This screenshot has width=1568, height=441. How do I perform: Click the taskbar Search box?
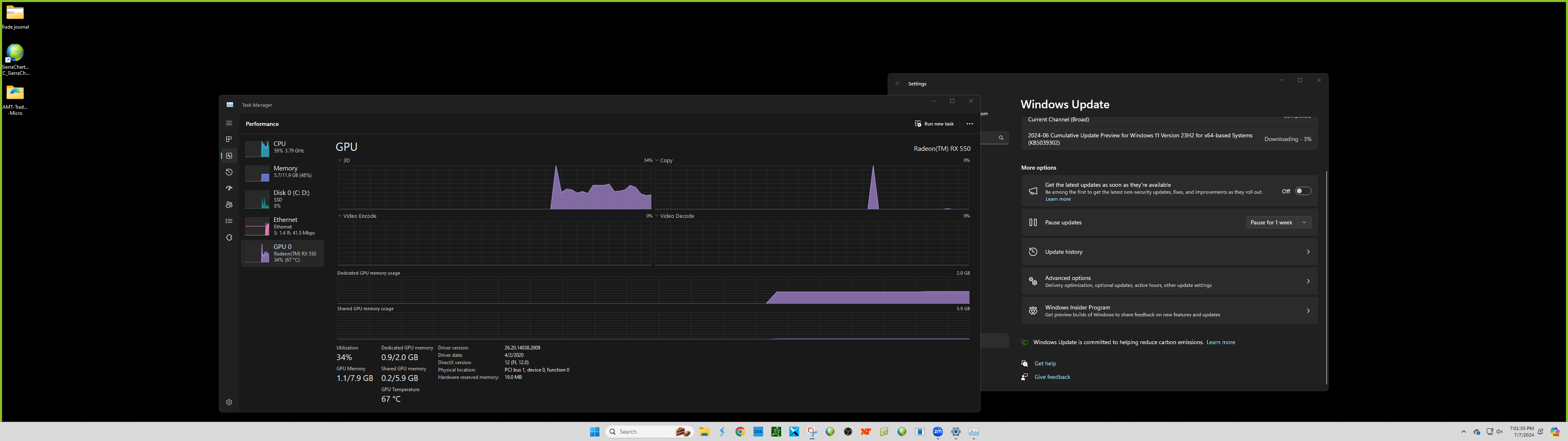click(650, 432)
